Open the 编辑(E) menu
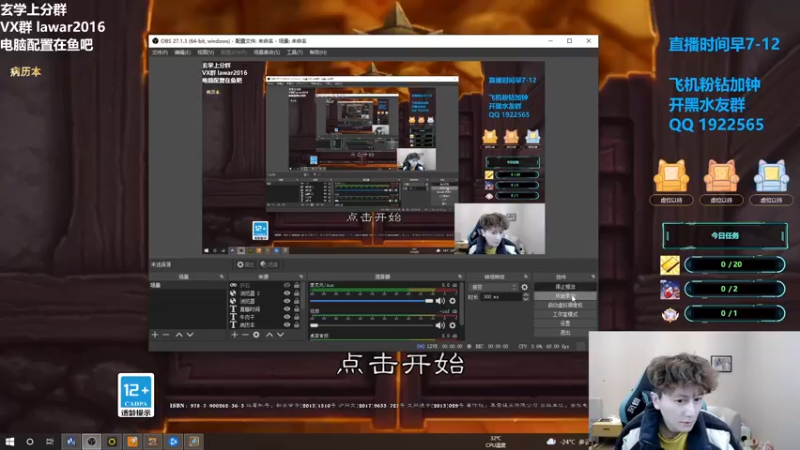Viewport: 800px width, 450px height. point(182,53)
